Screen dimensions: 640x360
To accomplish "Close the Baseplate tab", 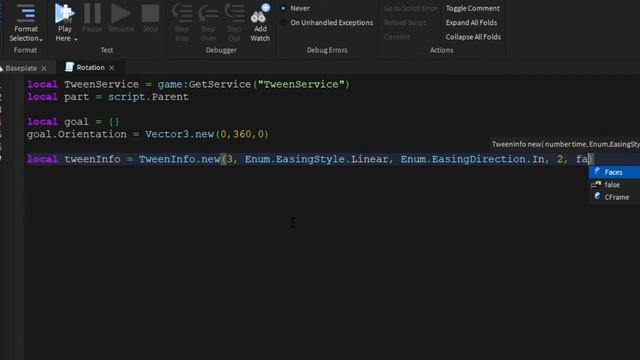I will click(x=44, y=68).
